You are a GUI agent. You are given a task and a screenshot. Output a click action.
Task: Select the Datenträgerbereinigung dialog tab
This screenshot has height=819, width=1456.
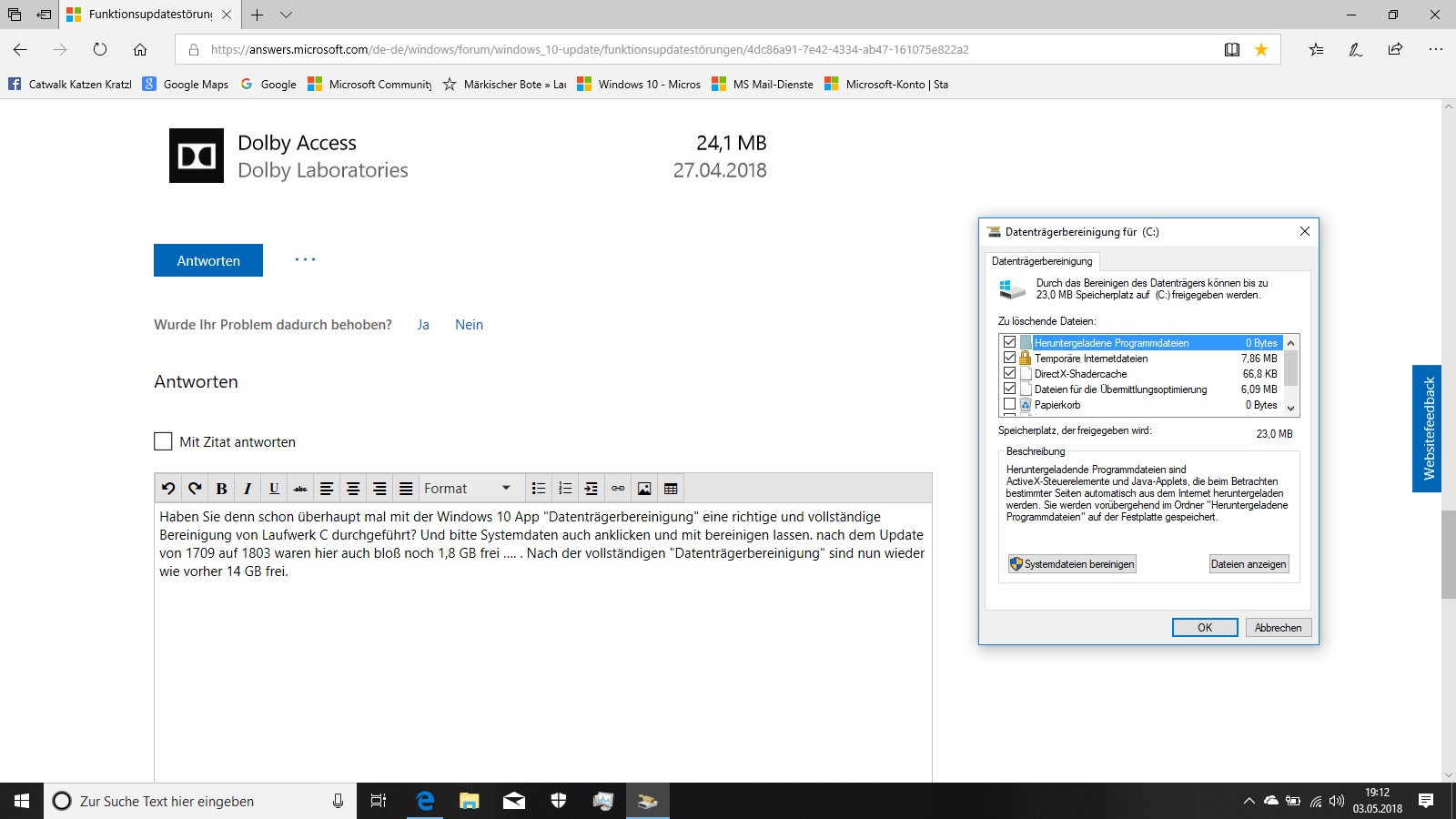tap(1042, 261)
